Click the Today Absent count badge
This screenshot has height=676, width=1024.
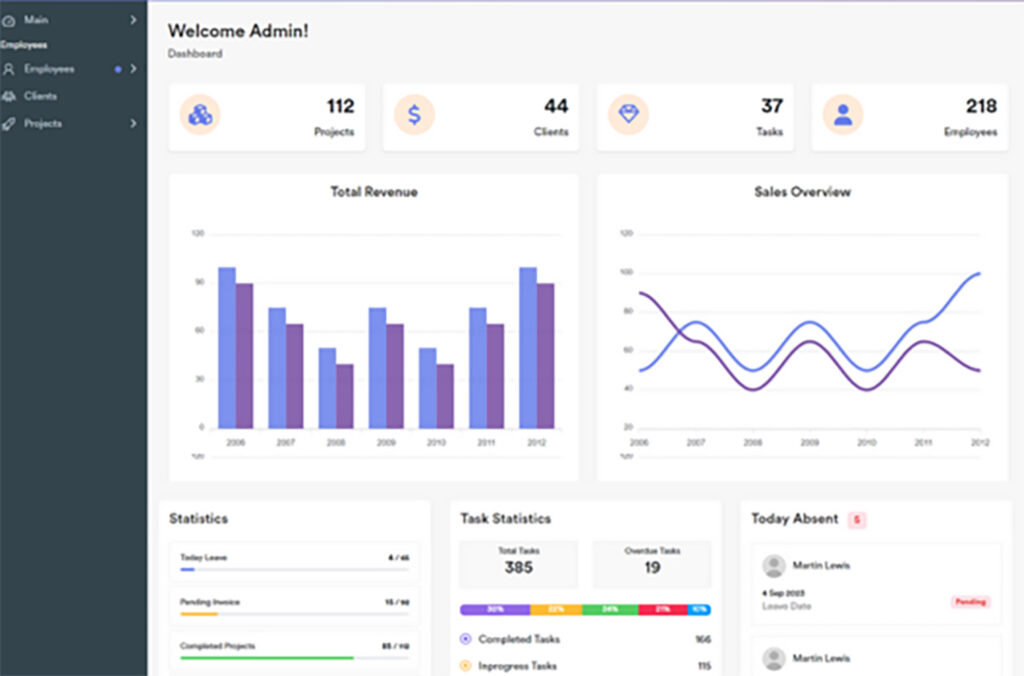pos(857,519)
